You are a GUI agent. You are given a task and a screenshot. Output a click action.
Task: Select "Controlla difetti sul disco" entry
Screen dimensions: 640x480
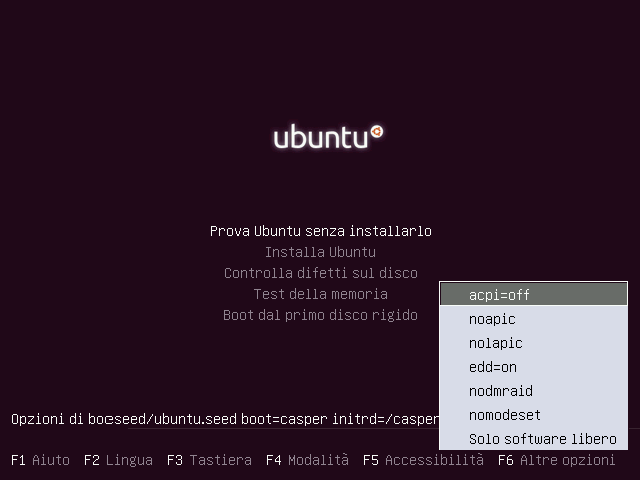click(320, 273)
